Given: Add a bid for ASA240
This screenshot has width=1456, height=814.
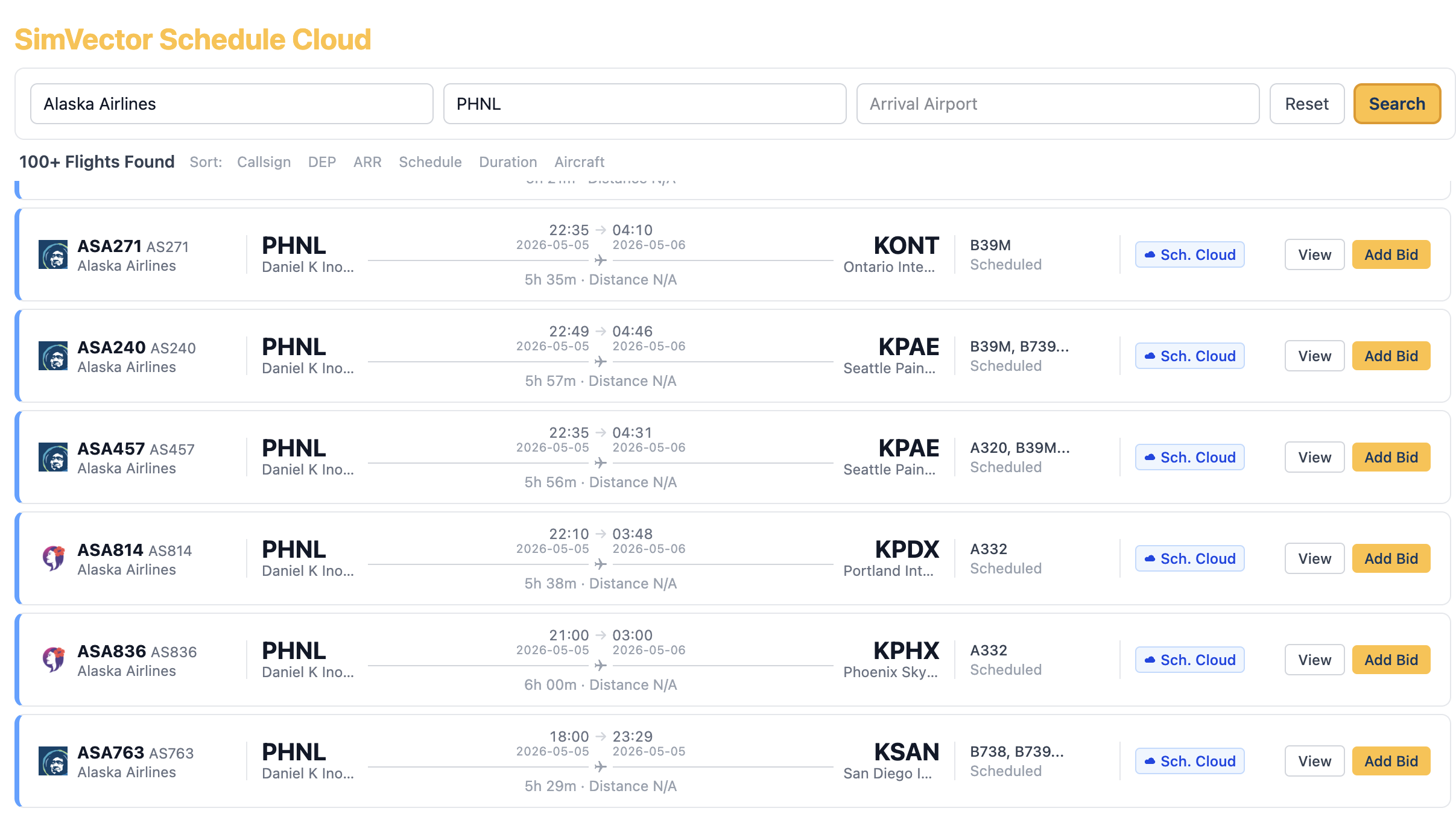Looking at the screenshot, I should click(1391, 356).
